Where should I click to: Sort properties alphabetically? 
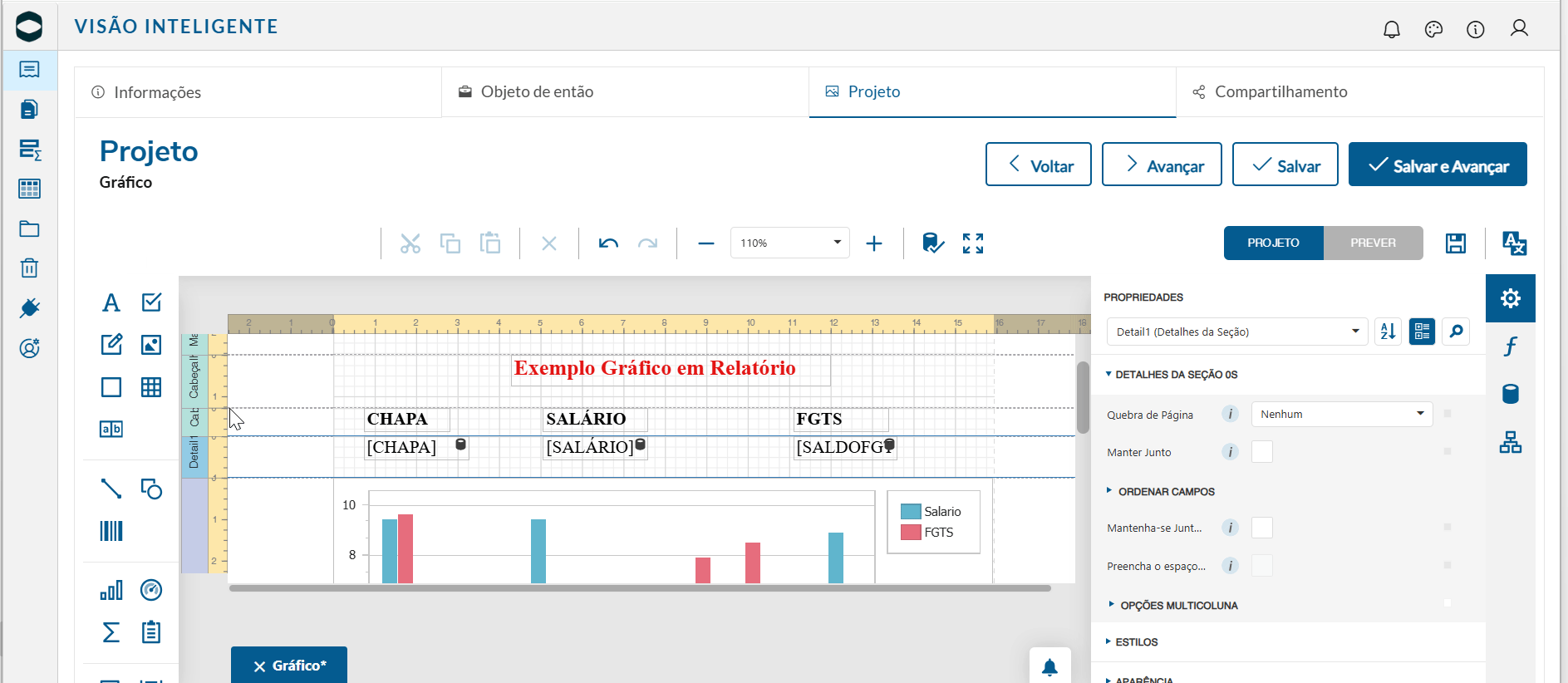tap(1388, 332)
